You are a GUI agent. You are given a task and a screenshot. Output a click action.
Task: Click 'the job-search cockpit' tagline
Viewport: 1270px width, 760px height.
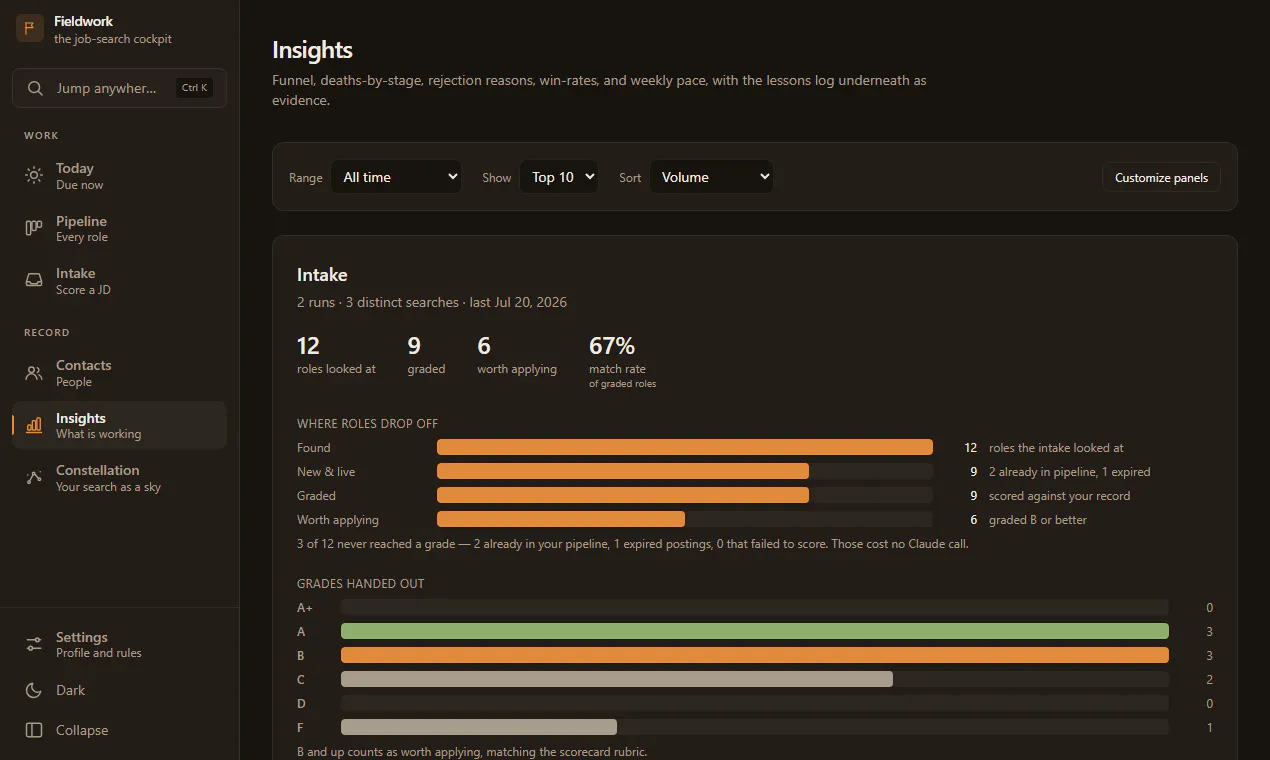click(113, 39)
